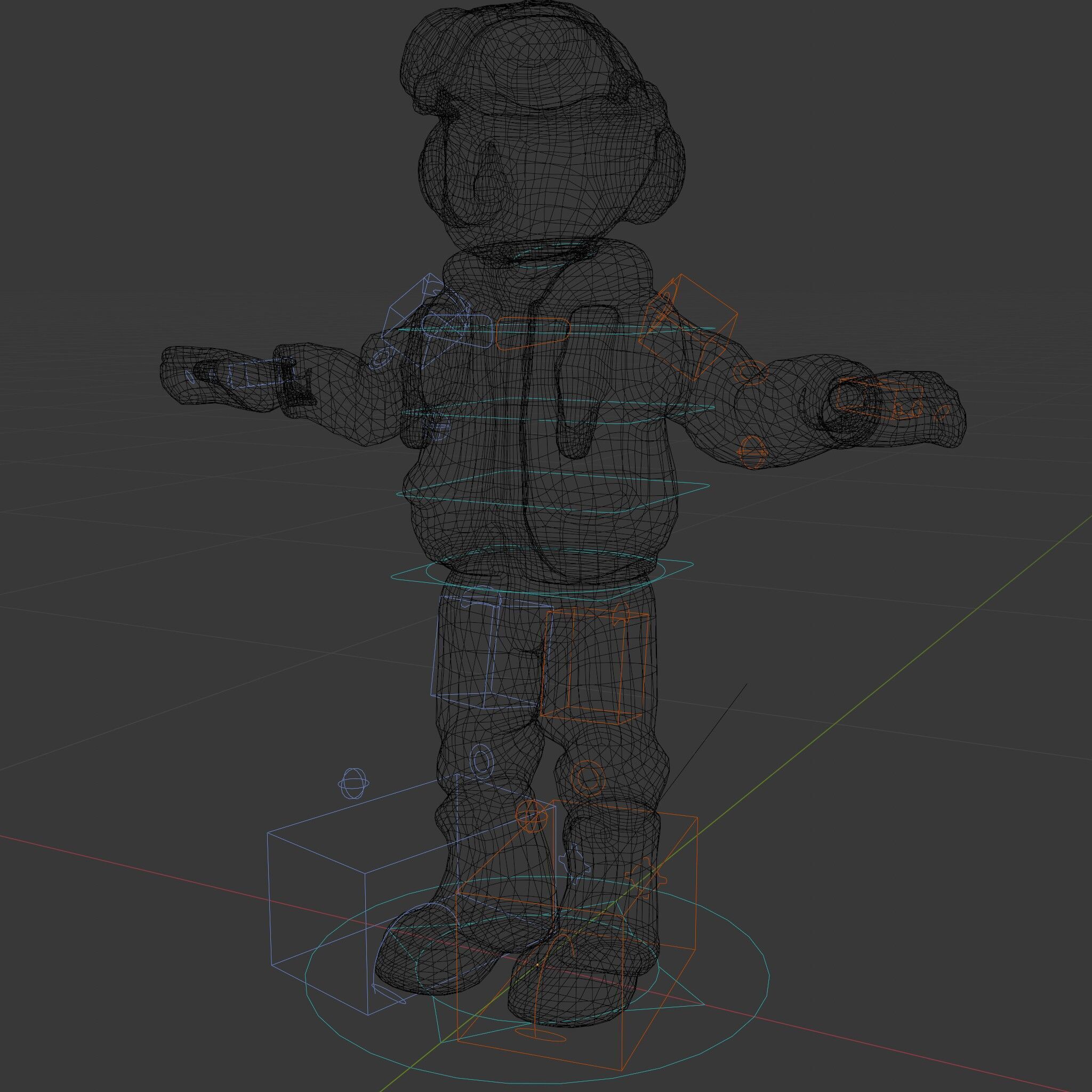Click the small orange ring at the fingertips
This screenshot has height=1092, width=1092.
point(943,412)
